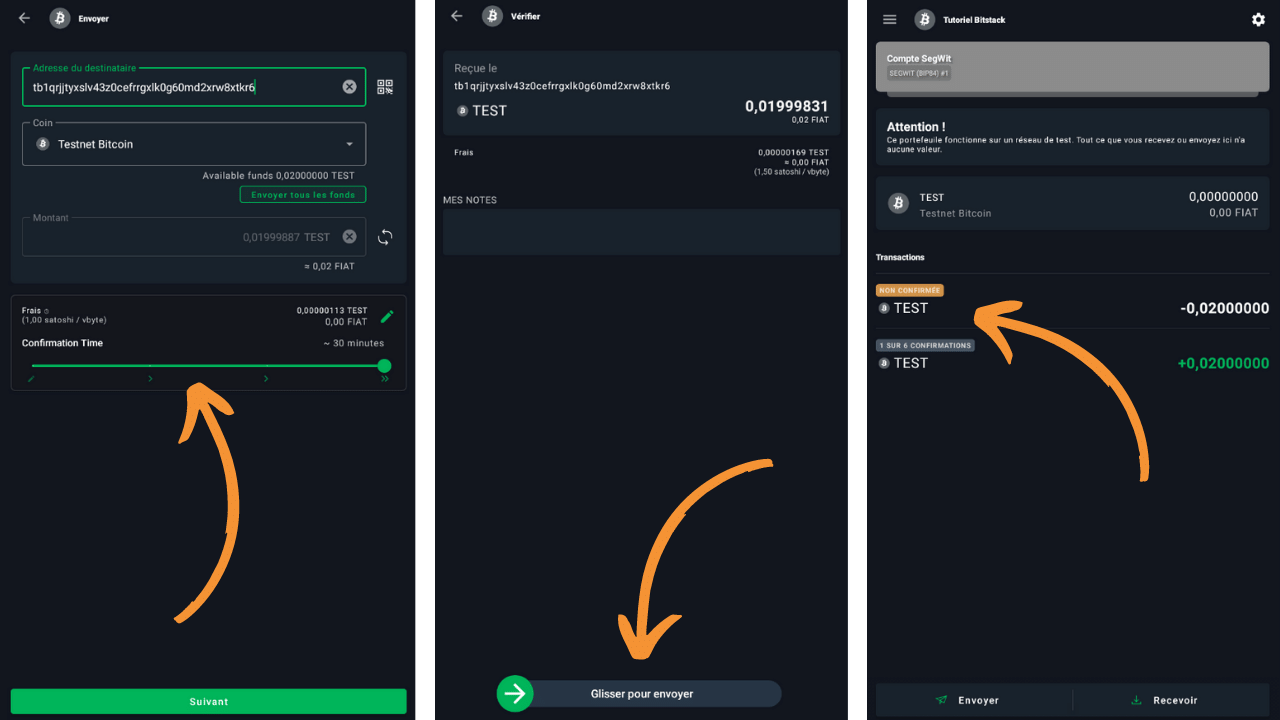1280x720 pixels.
Task: Click the green arrow send slider knob
Action: click(515, 693)
